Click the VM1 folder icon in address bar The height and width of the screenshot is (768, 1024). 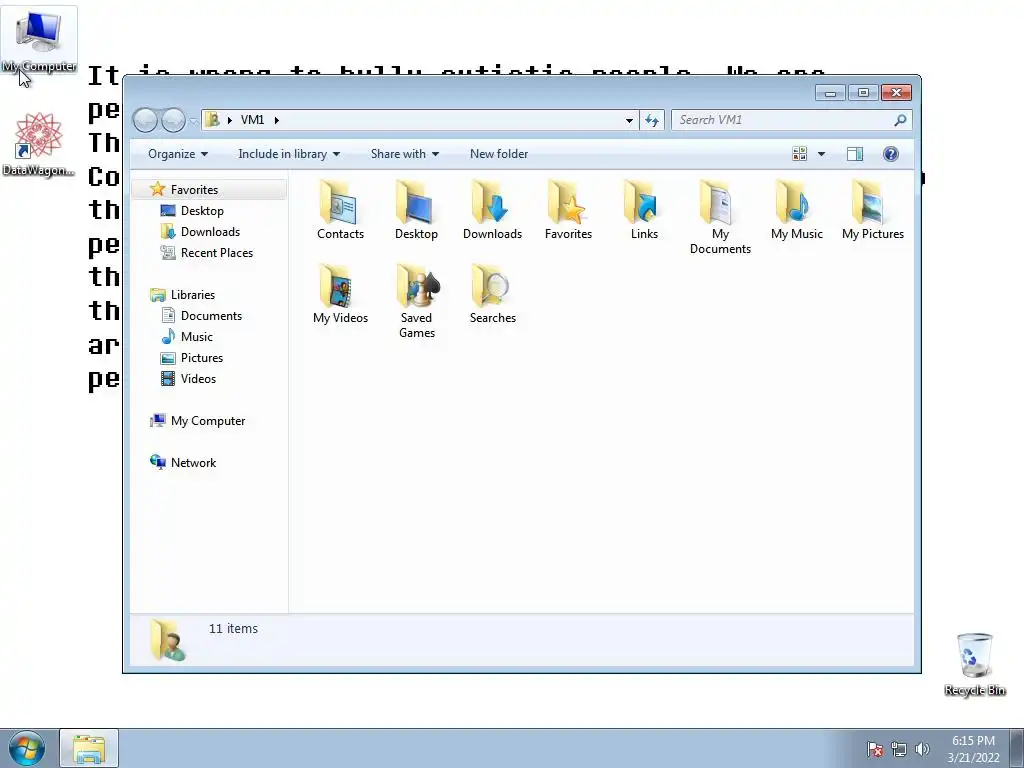point(212,120)
